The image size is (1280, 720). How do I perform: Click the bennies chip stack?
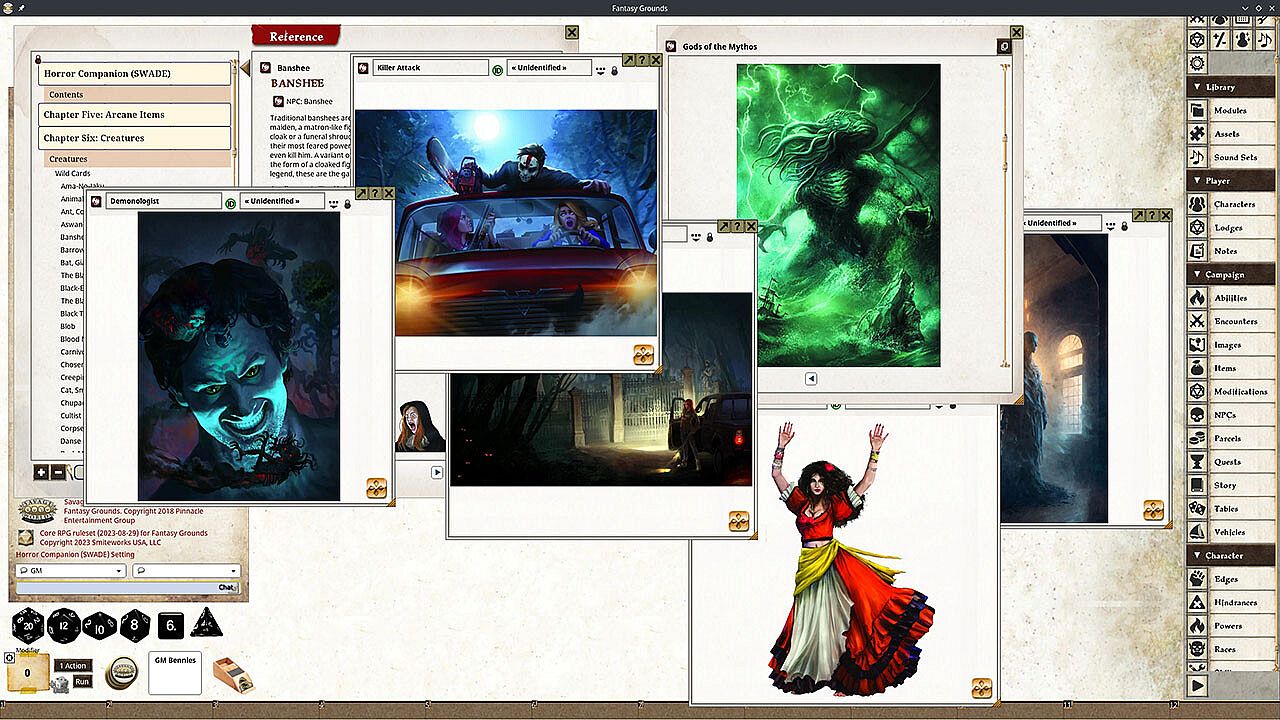[x=122, y=673]
